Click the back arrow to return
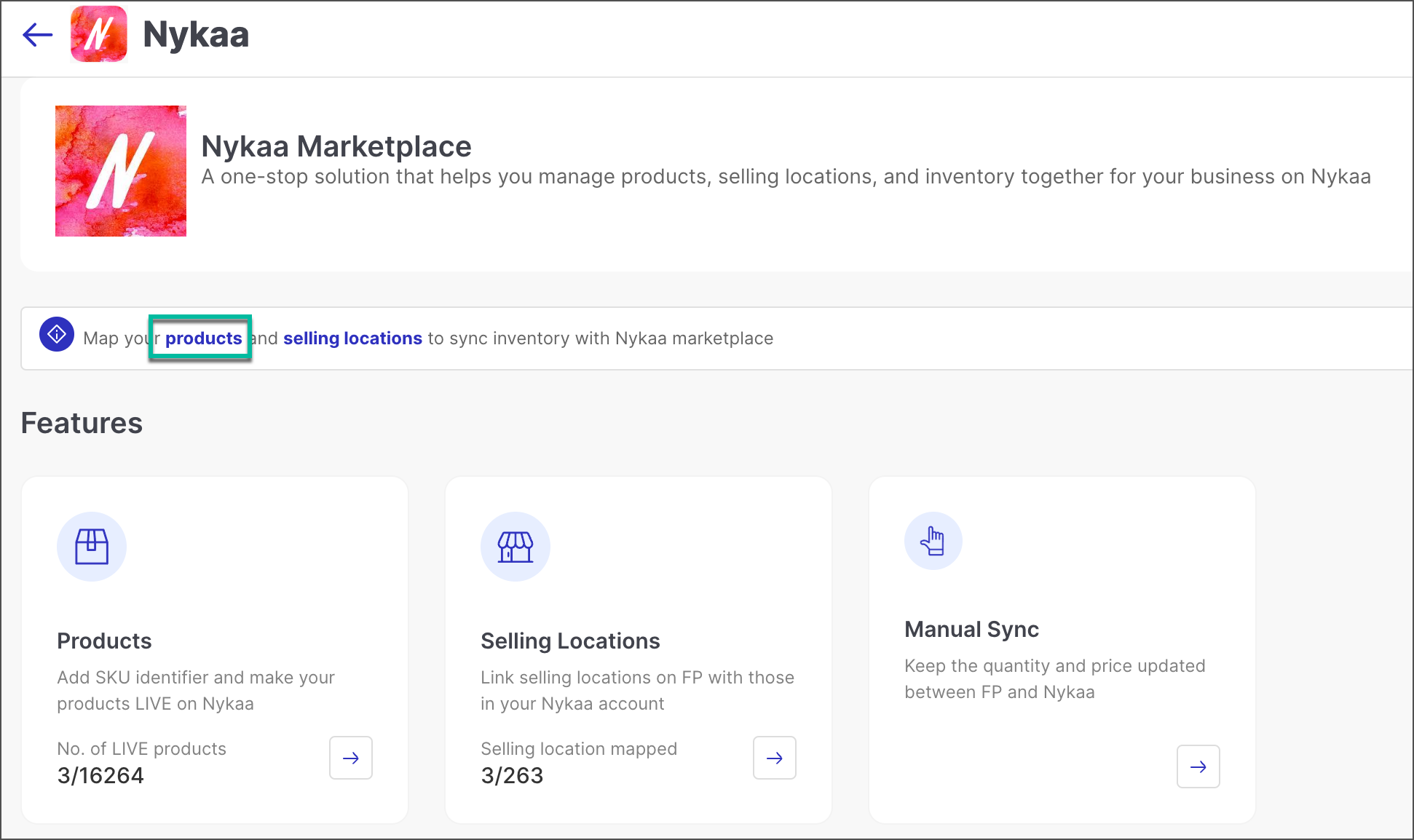This screenshot has width=1414, height=840. pos(36,34)
